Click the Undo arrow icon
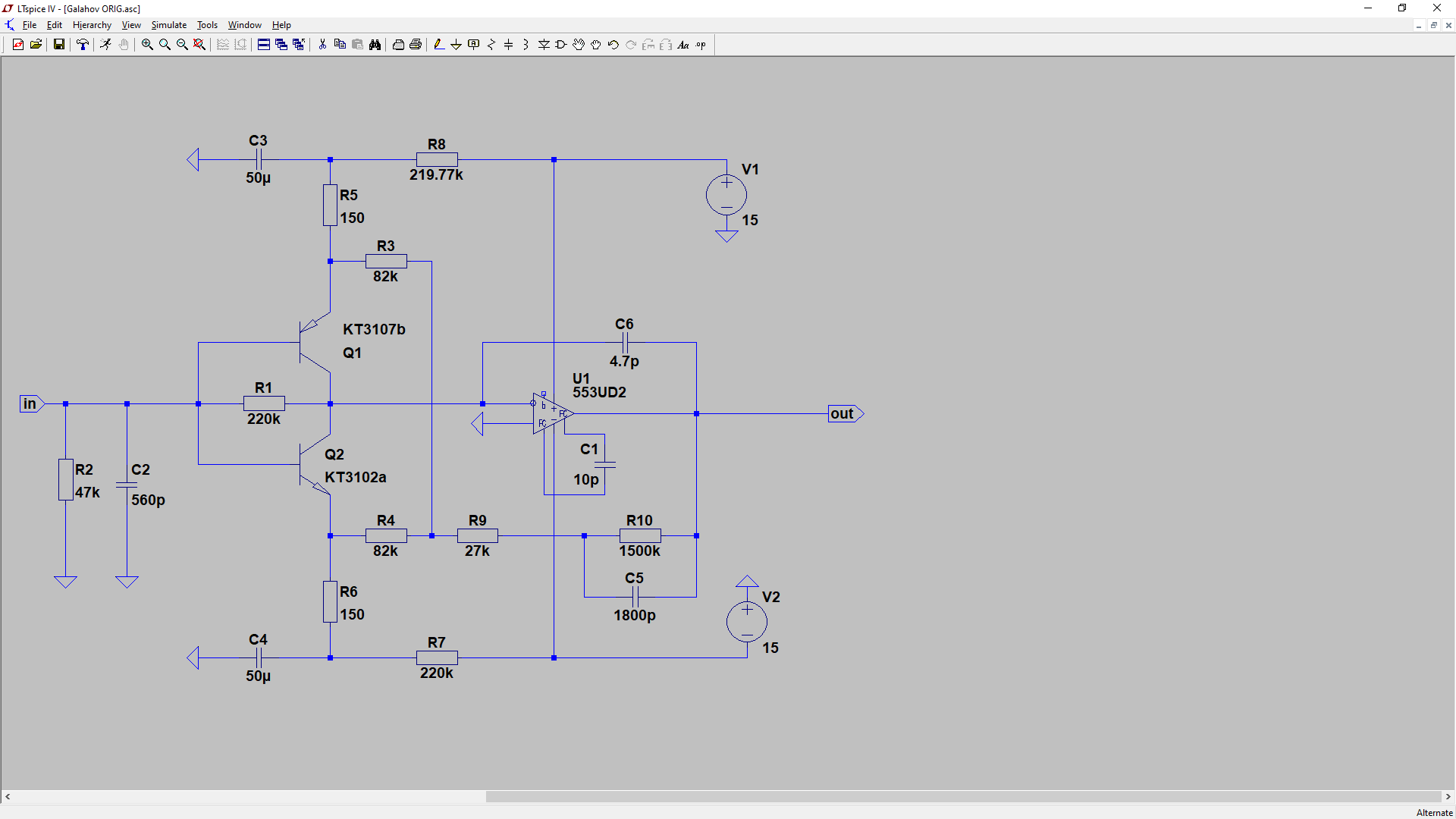Image resolution: width=1456 pixels, height=819 pixels. click(613, 45)
